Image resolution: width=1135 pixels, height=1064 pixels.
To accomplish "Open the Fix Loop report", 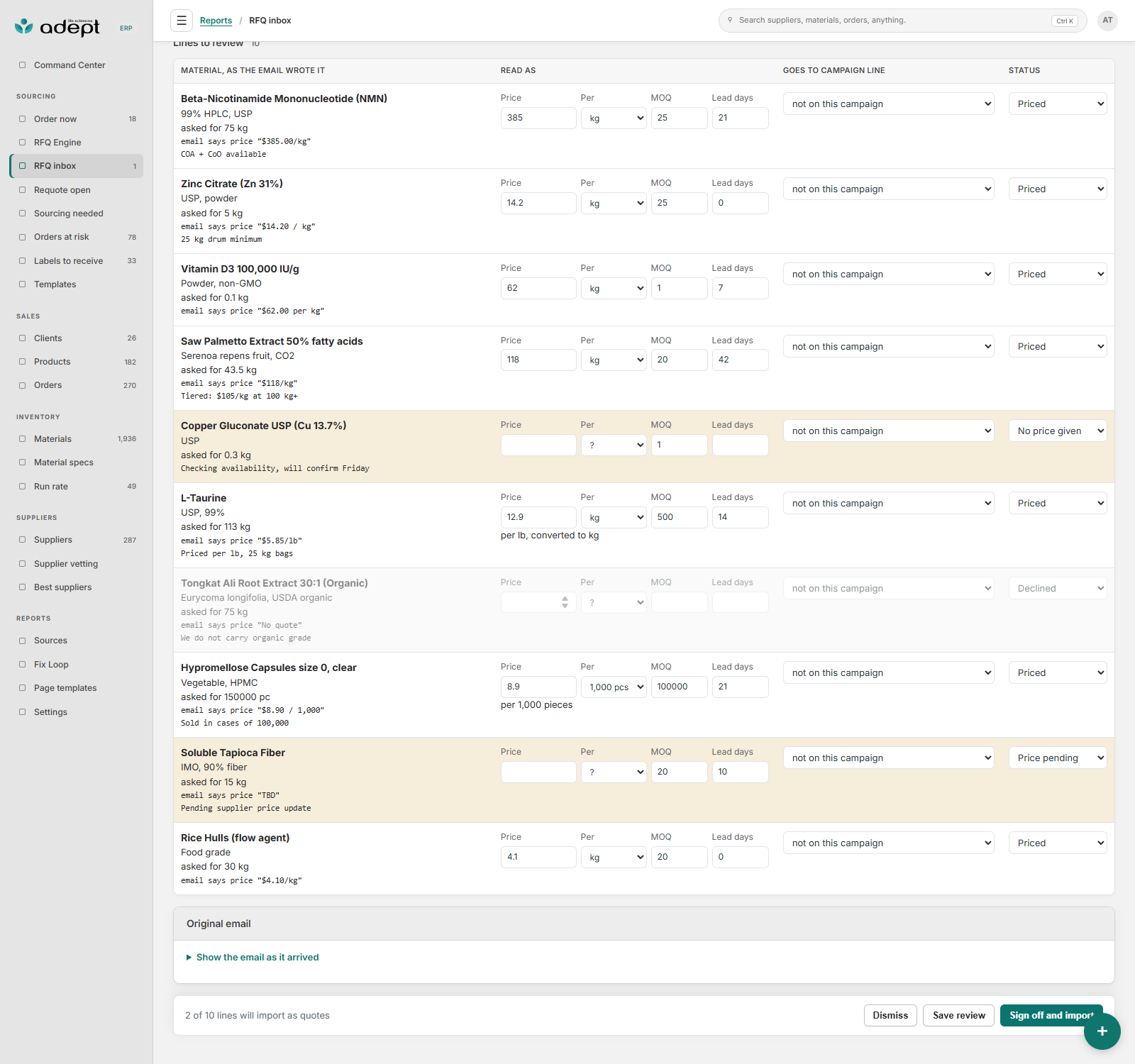I will tap(77, 665).
